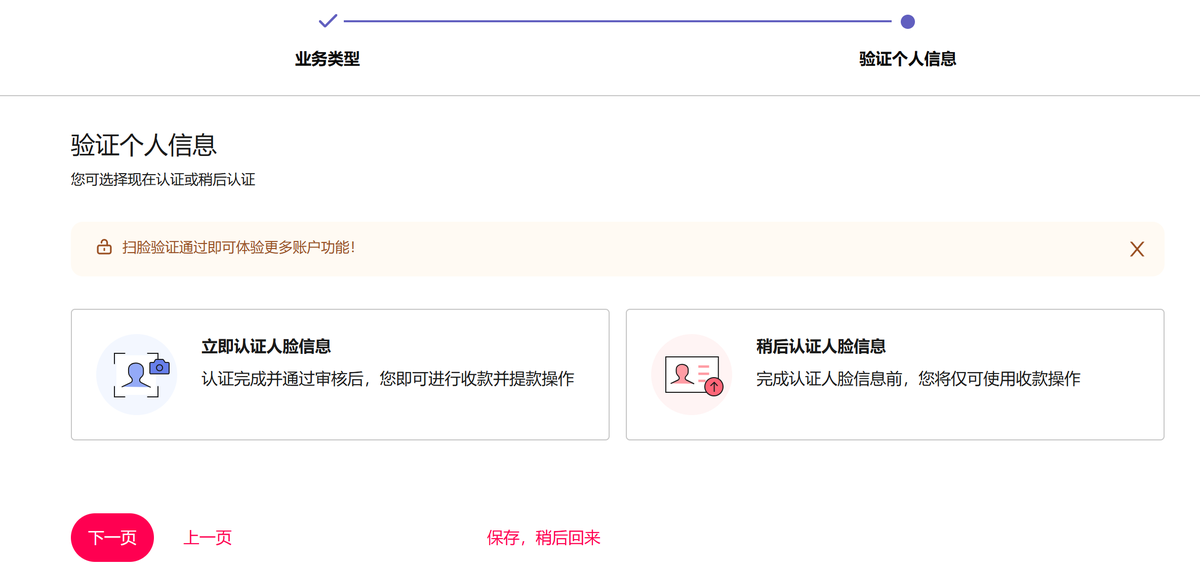Select the 验证个人信息 step label
Viewport: 1200px width, 571px height.
908,59
